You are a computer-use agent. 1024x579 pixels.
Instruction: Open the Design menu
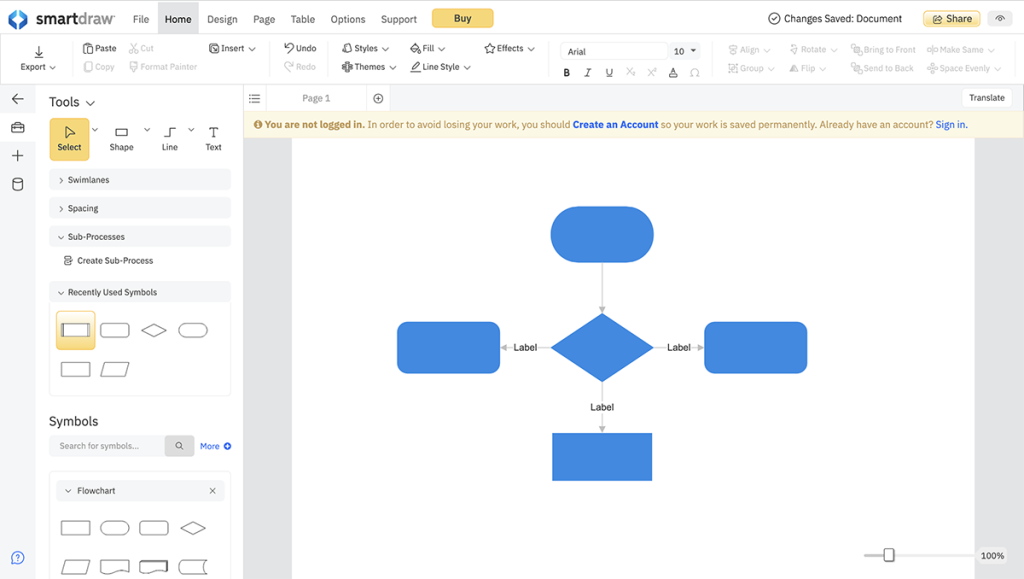[x=222, y=18]
